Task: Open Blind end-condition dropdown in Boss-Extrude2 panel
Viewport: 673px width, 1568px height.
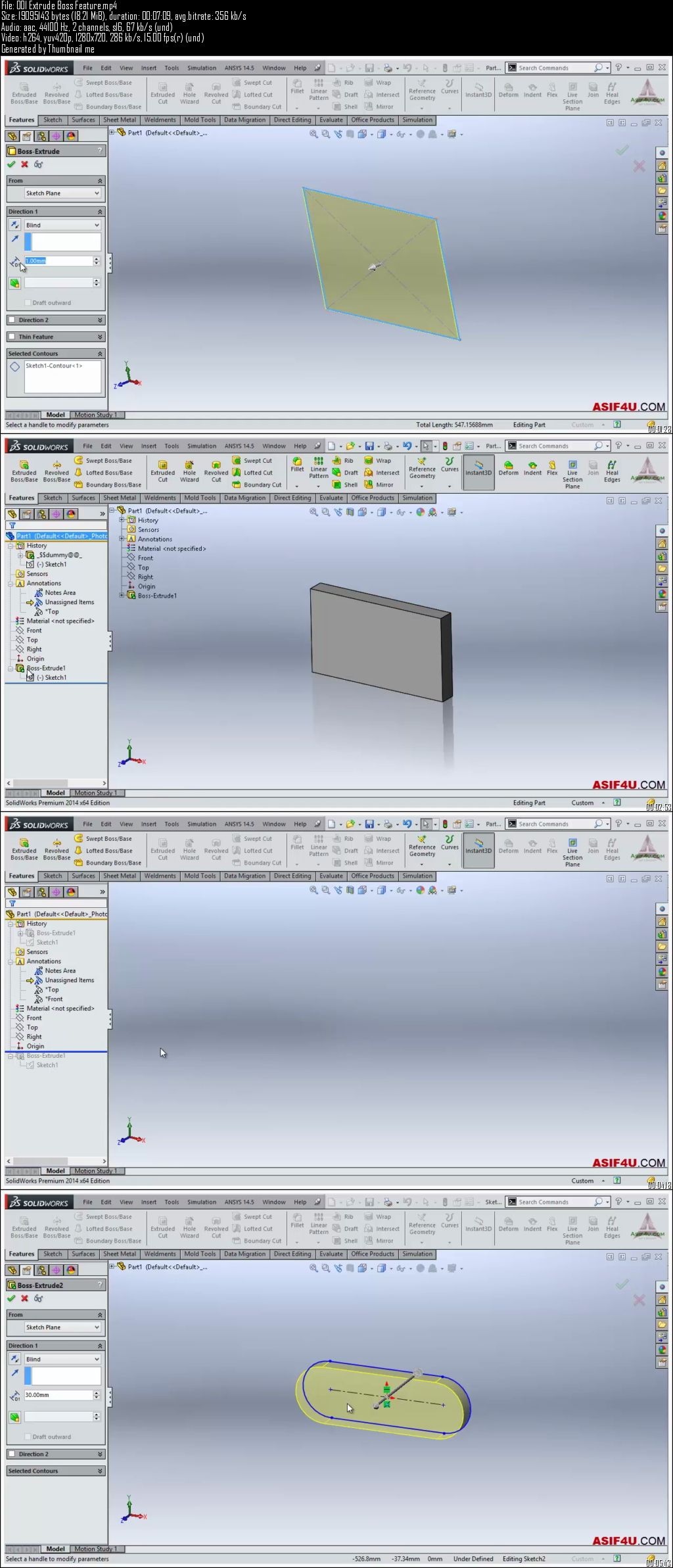Action: point(62,1359)
